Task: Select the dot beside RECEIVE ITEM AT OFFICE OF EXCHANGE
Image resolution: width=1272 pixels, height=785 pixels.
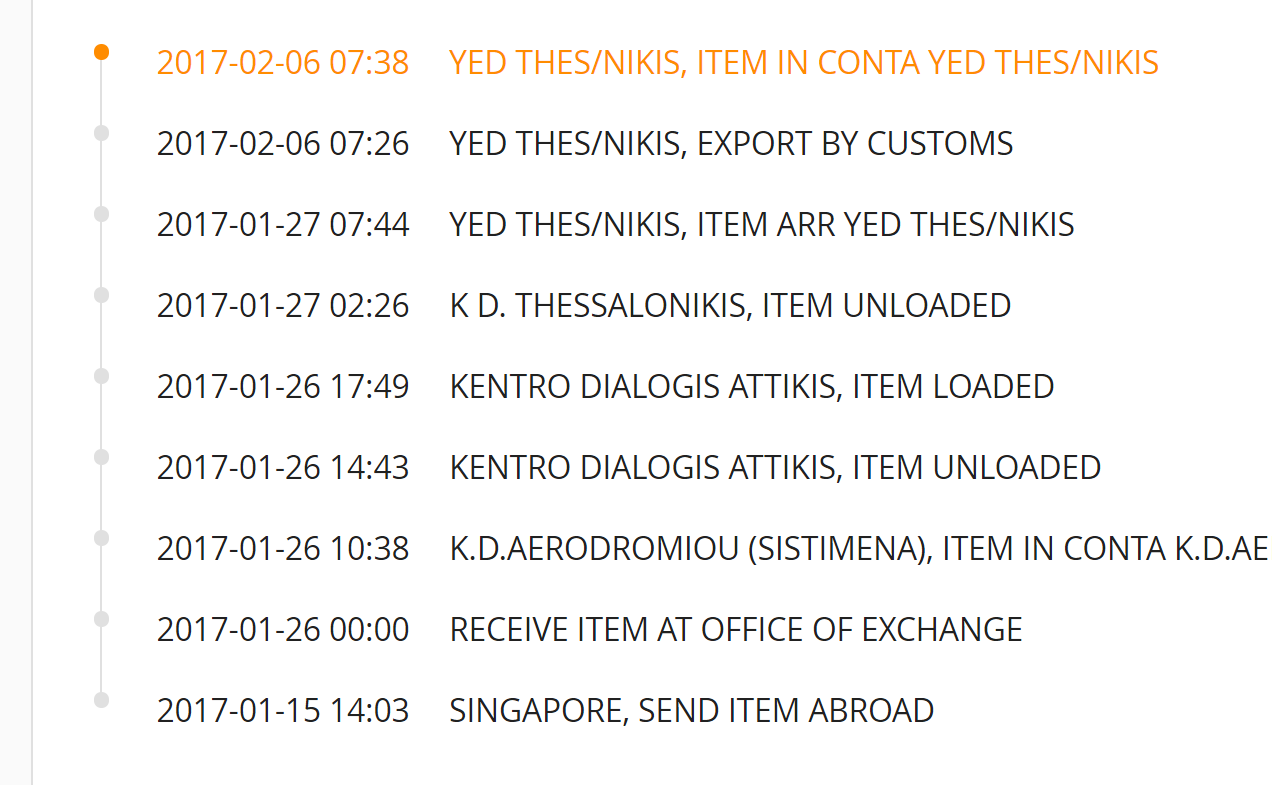Action: tap(101, 619)
